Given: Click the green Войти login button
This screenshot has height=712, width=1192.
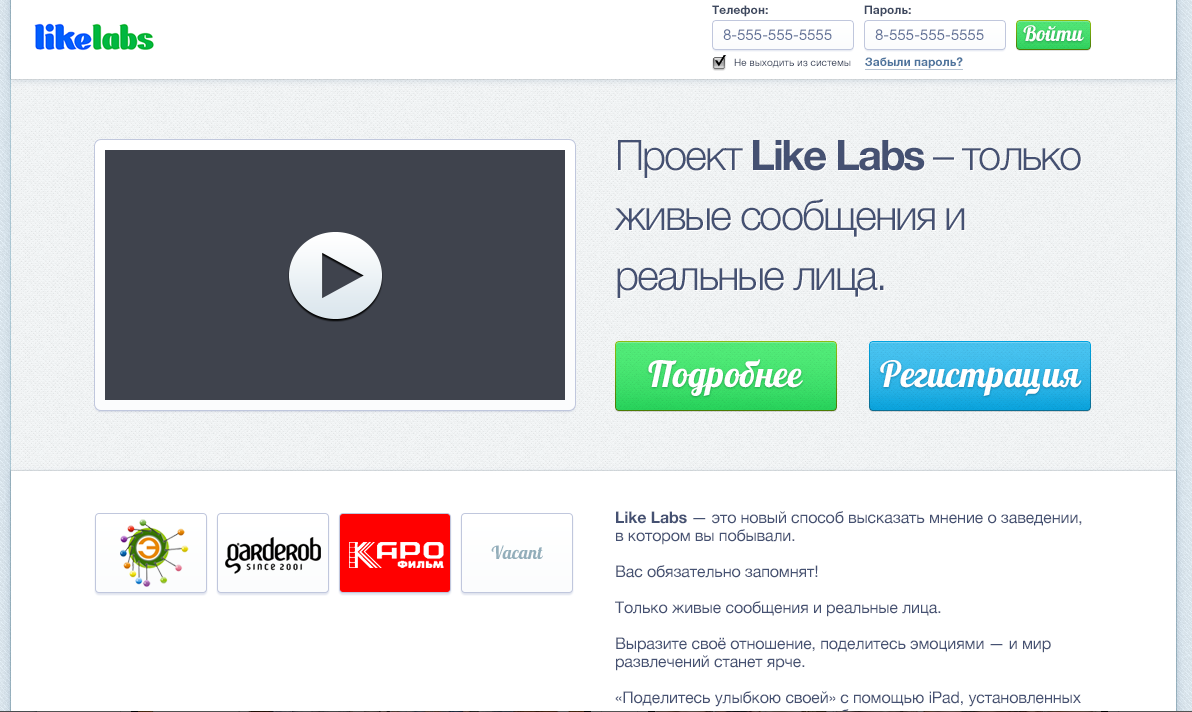Looking at the screenshot, I should [x=1054, y=35].
